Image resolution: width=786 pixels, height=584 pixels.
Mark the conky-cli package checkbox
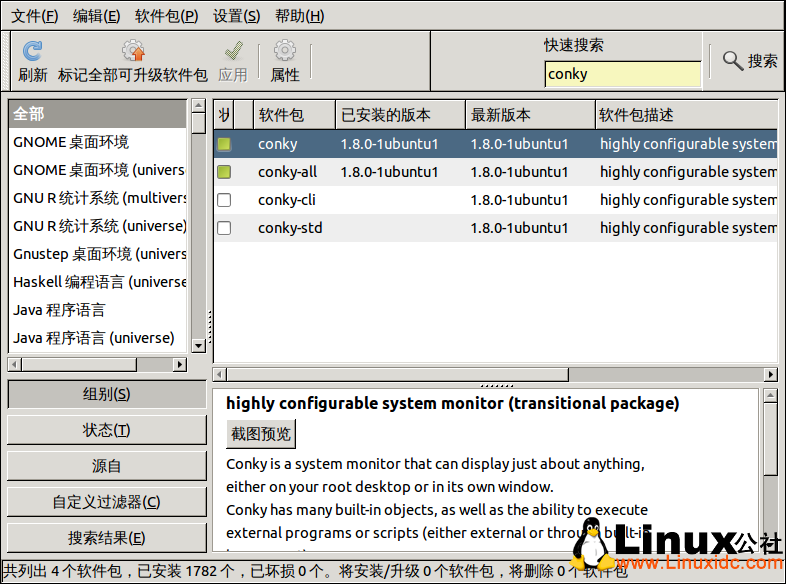coord(224,200)
